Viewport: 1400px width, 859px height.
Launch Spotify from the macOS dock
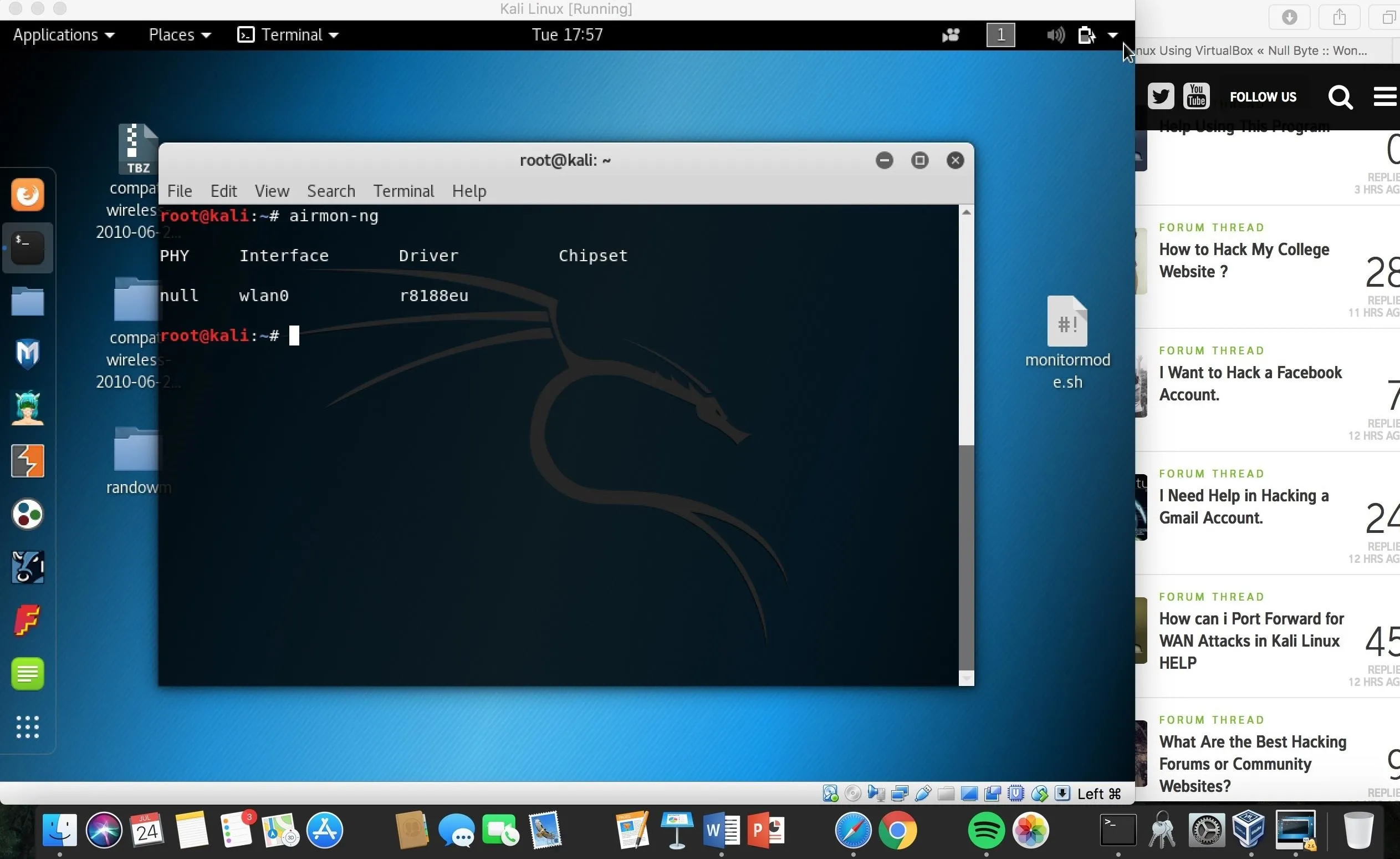986,830
